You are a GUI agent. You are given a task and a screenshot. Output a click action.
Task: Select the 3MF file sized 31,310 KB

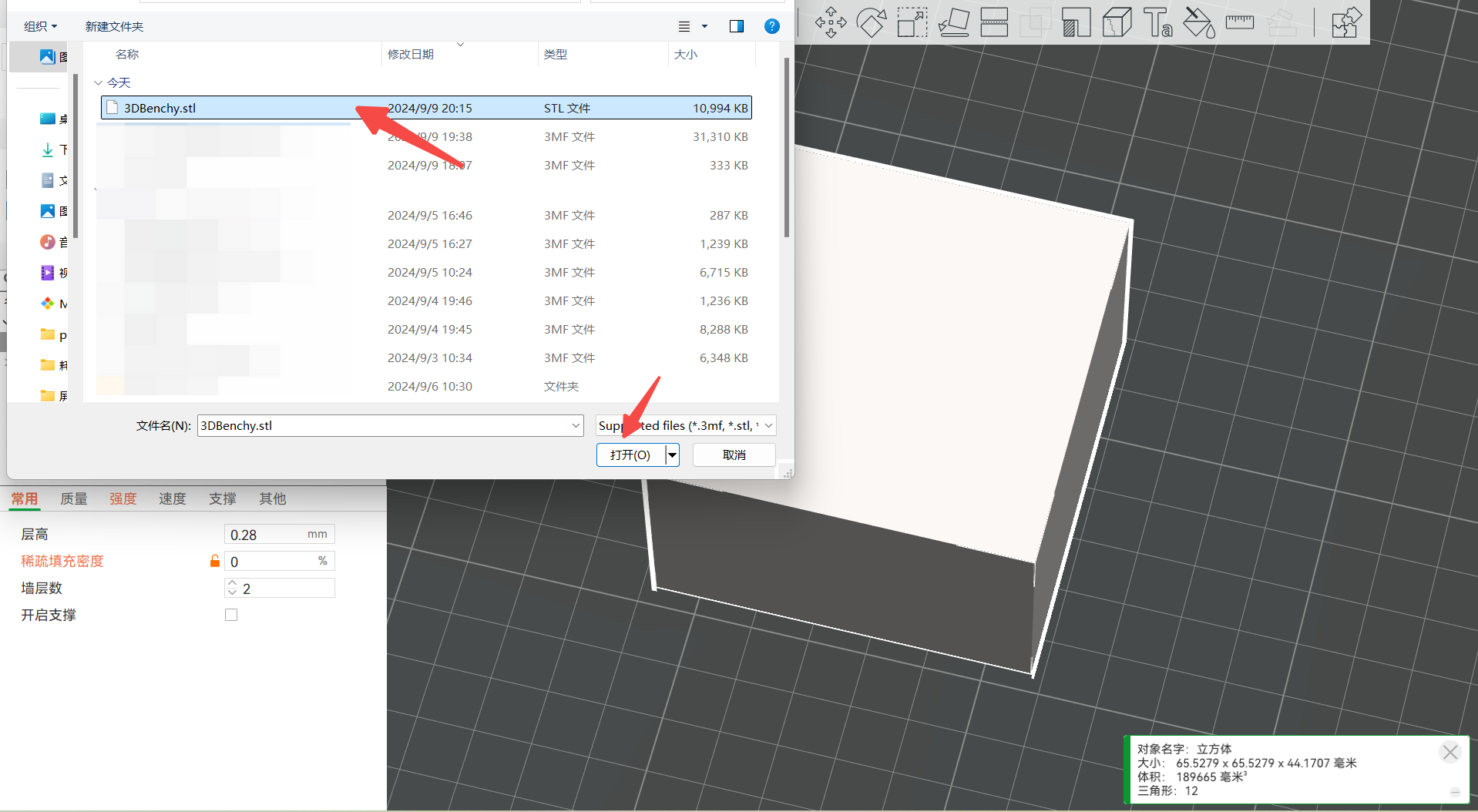coord(425,137)
